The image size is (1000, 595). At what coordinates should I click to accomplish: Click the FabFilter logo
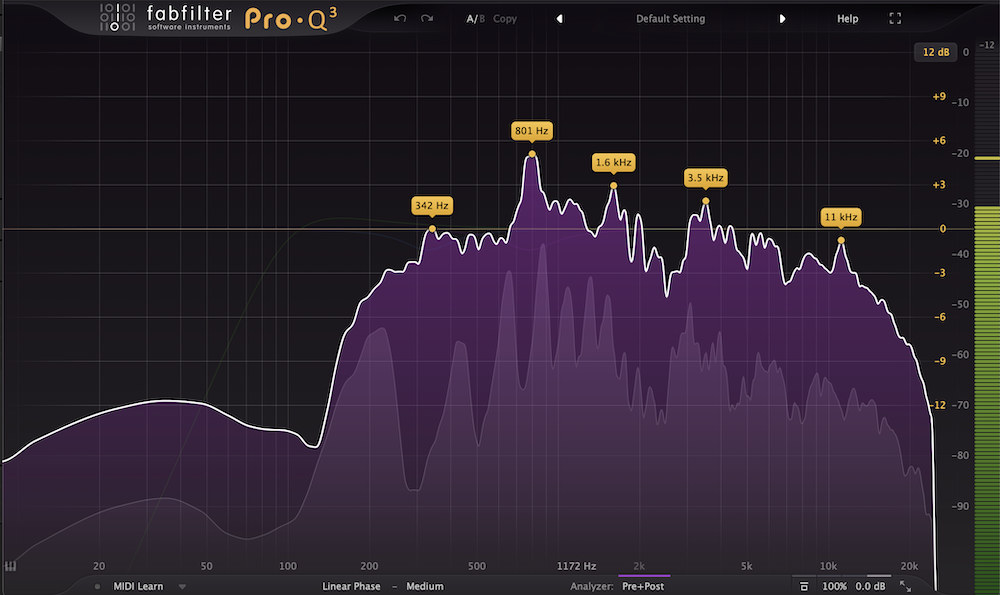pos(166,18)
